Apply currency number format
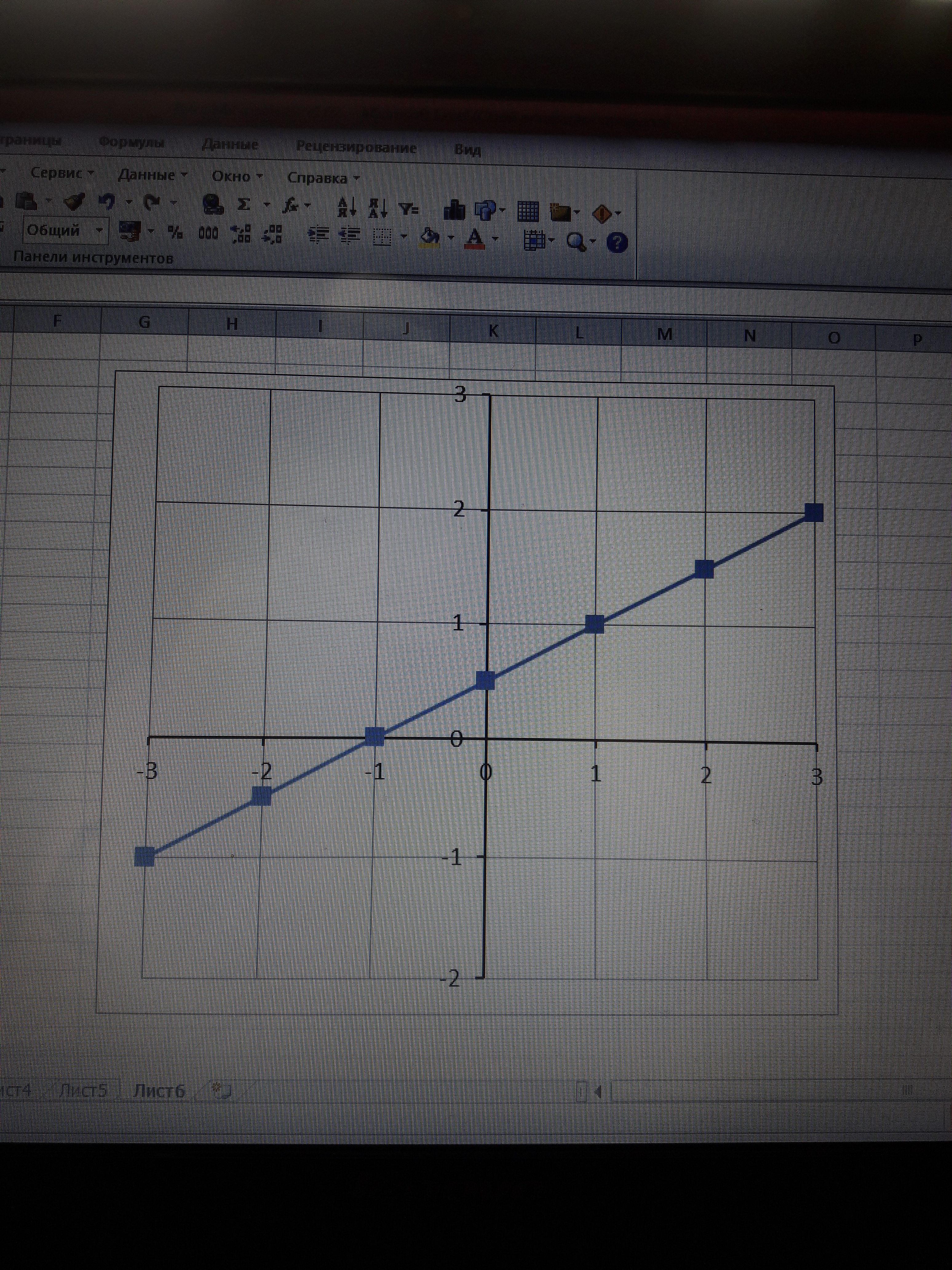952x1270 pixels. 130,231
